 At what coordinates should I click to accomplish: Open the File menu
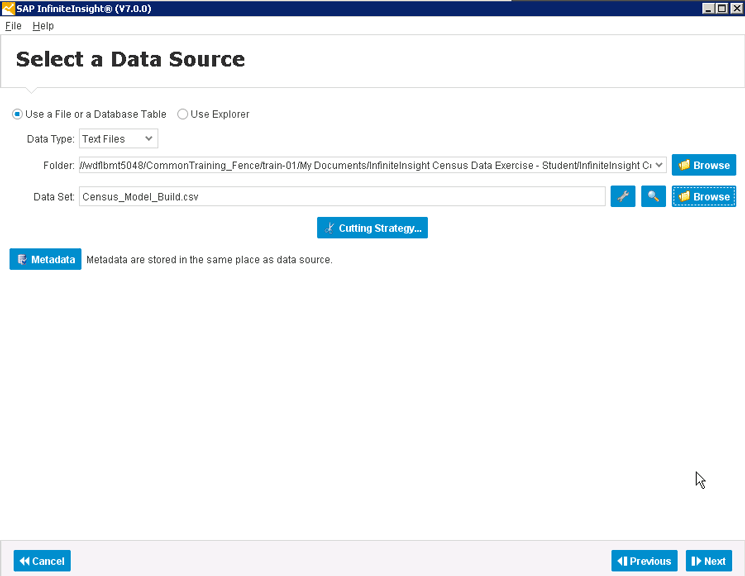pos(13,26)
